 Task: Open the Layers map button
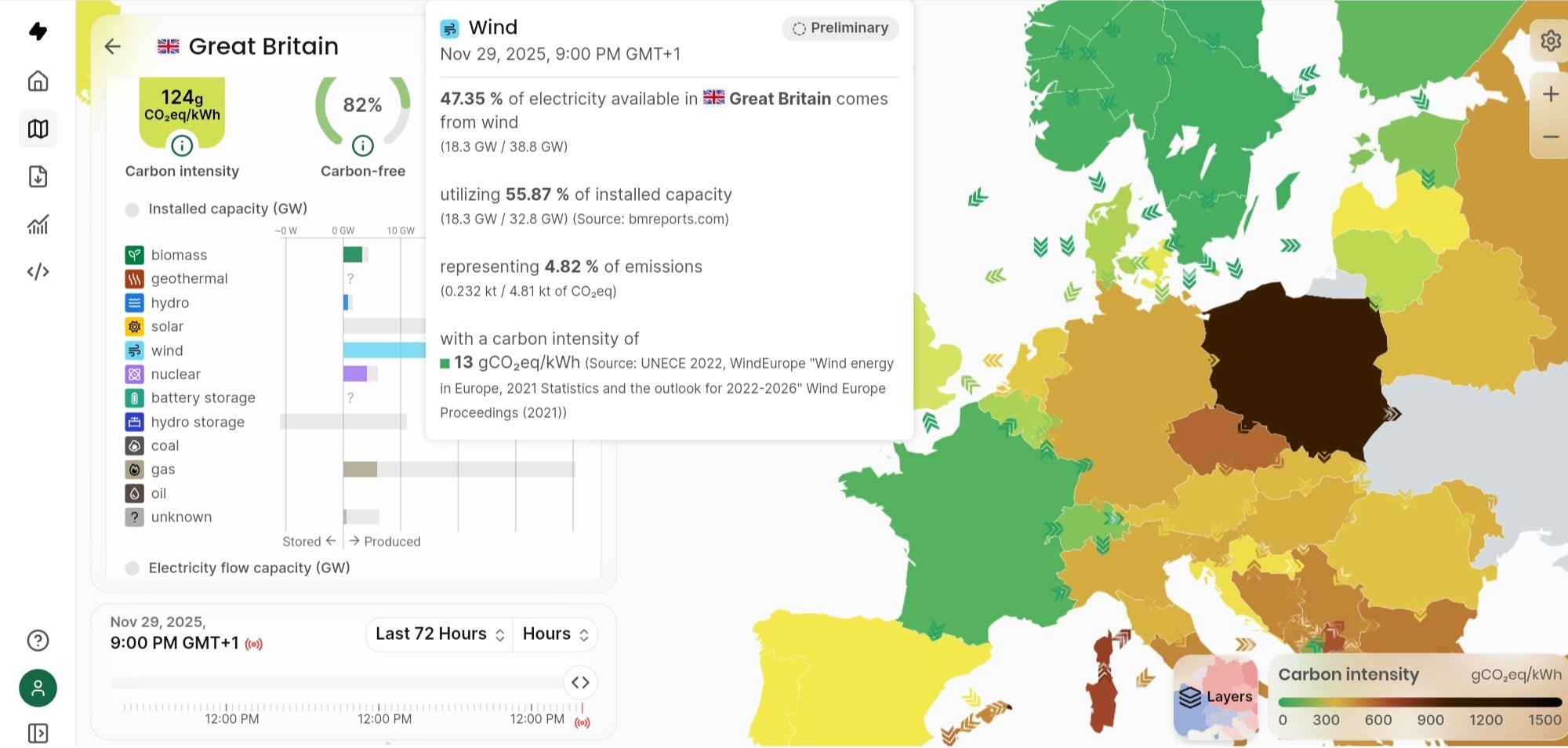click(x=1216, y=697)
